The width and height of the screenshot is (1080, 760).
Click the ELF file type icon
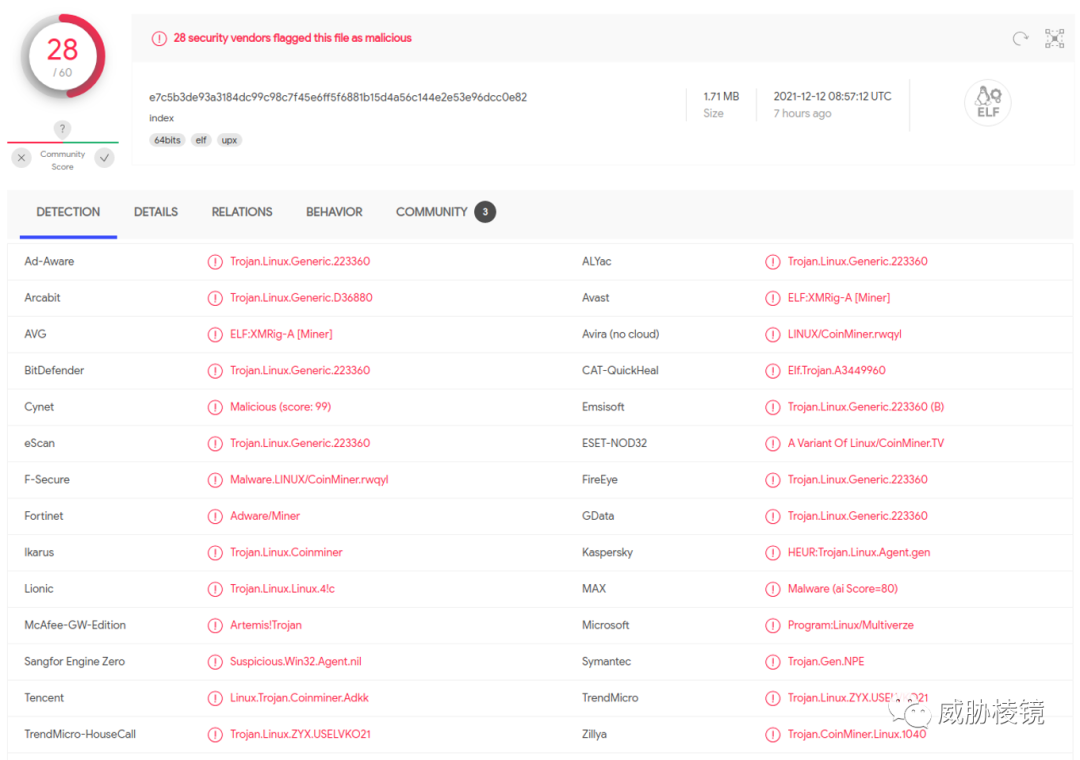pos(988,103)
